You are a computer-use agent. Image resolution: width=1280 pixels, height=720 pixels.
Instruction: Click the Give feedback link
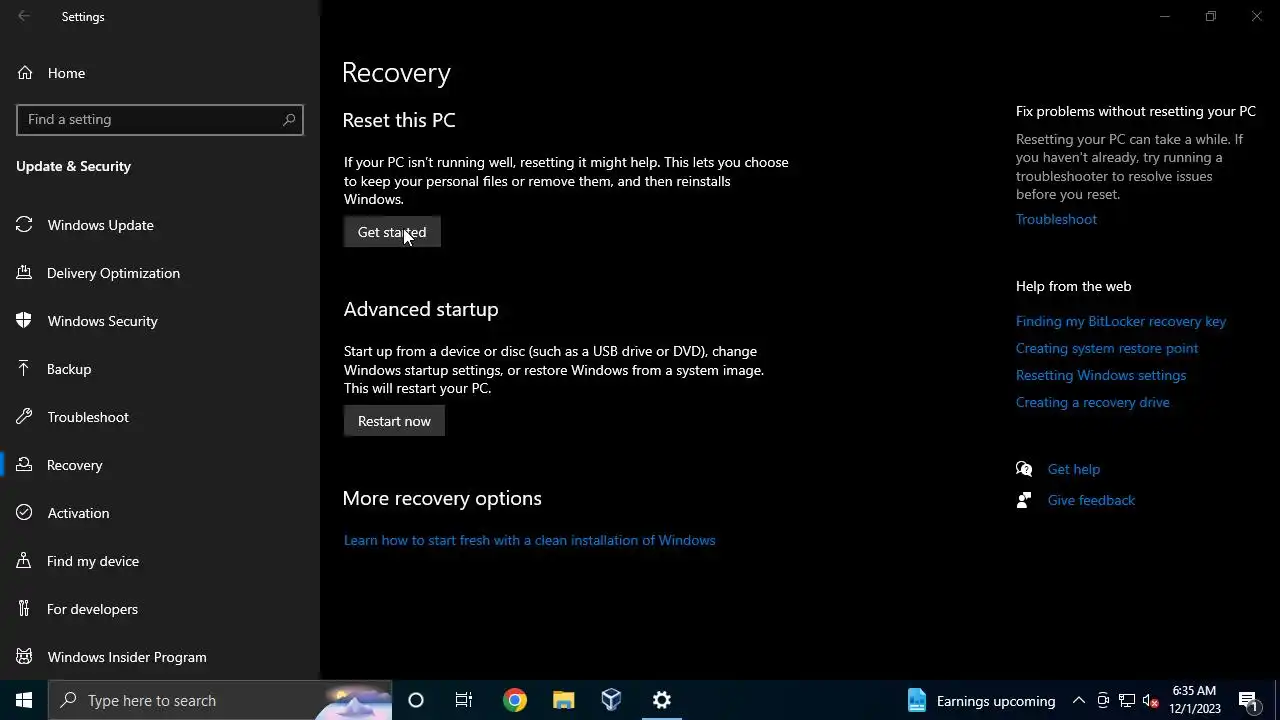[x=1091, y=500]
